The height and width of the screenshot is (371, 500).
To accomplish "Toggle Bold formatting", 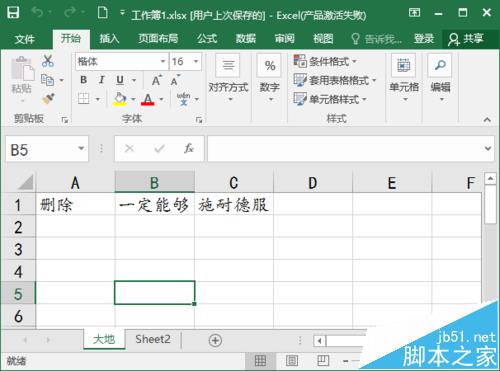I will tap(83, 80).
